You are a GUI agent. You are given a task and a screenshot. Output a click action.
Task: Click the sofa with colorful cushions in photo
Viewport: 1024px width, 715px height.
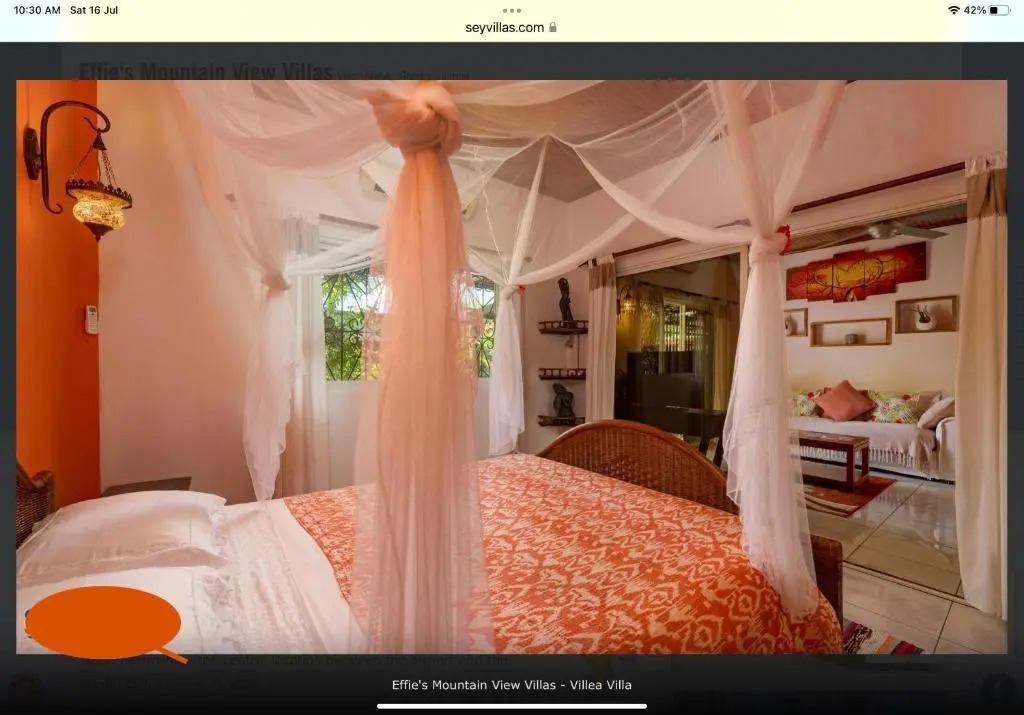pos(870,420)
